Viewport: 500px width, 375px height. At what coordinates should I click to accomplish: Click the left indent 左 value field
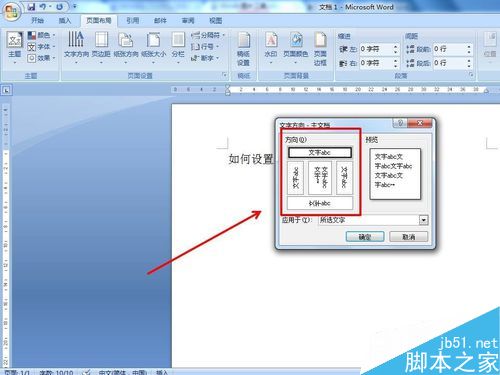[x=375, y=49]
